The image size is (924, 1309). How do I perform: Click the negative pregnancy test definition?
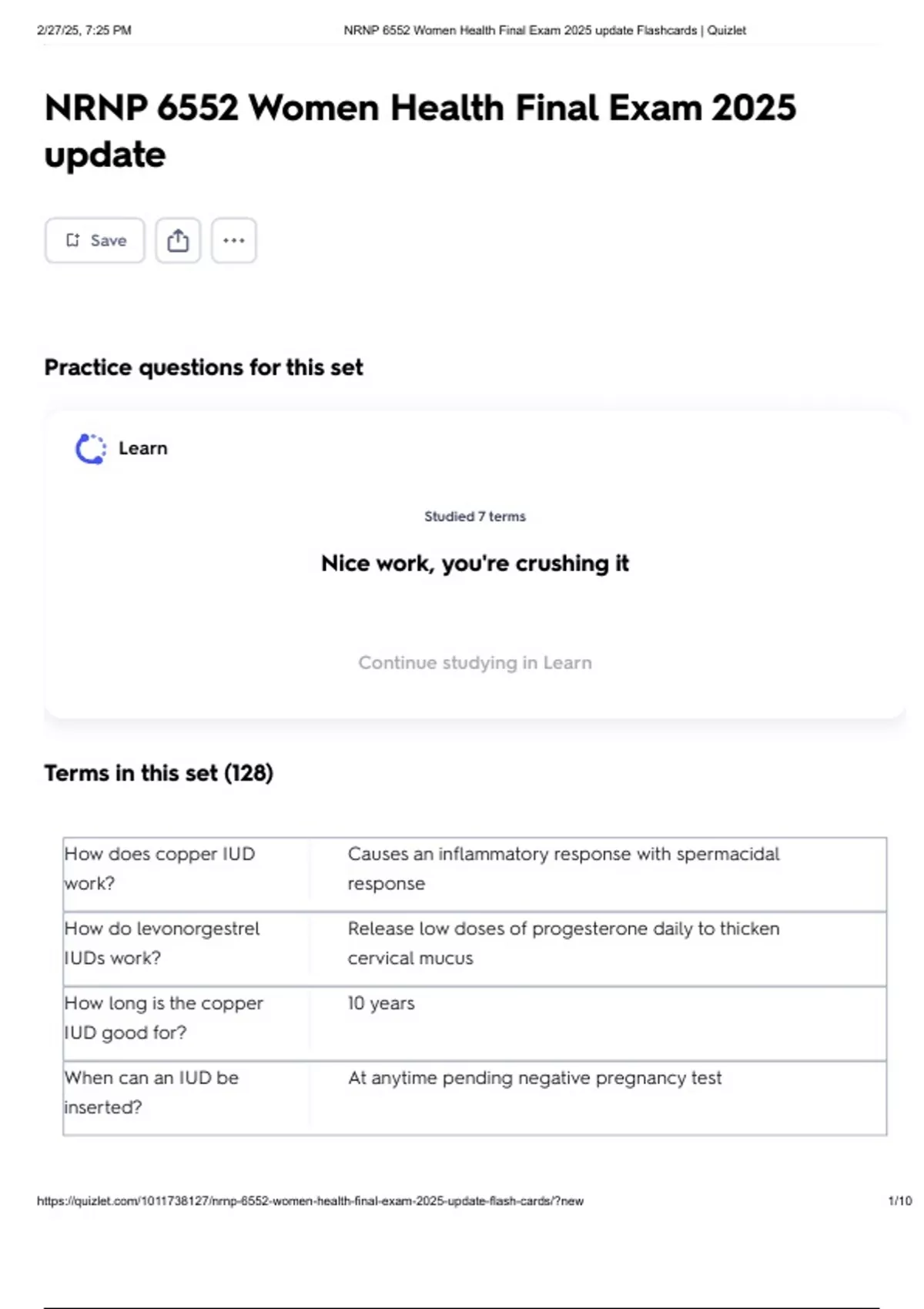pos(534,1078)
